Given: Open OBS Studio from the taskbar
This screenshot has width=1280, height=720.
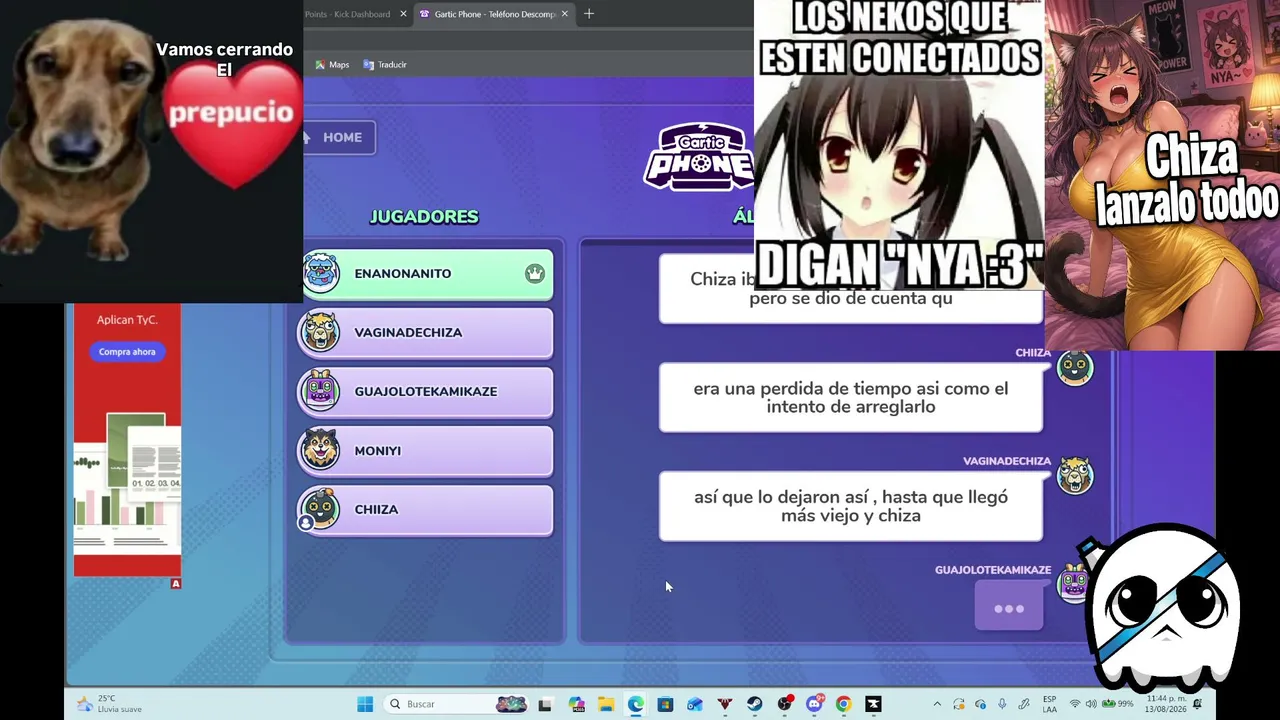Looking at the screenshot, I should [x=785, y=704].
